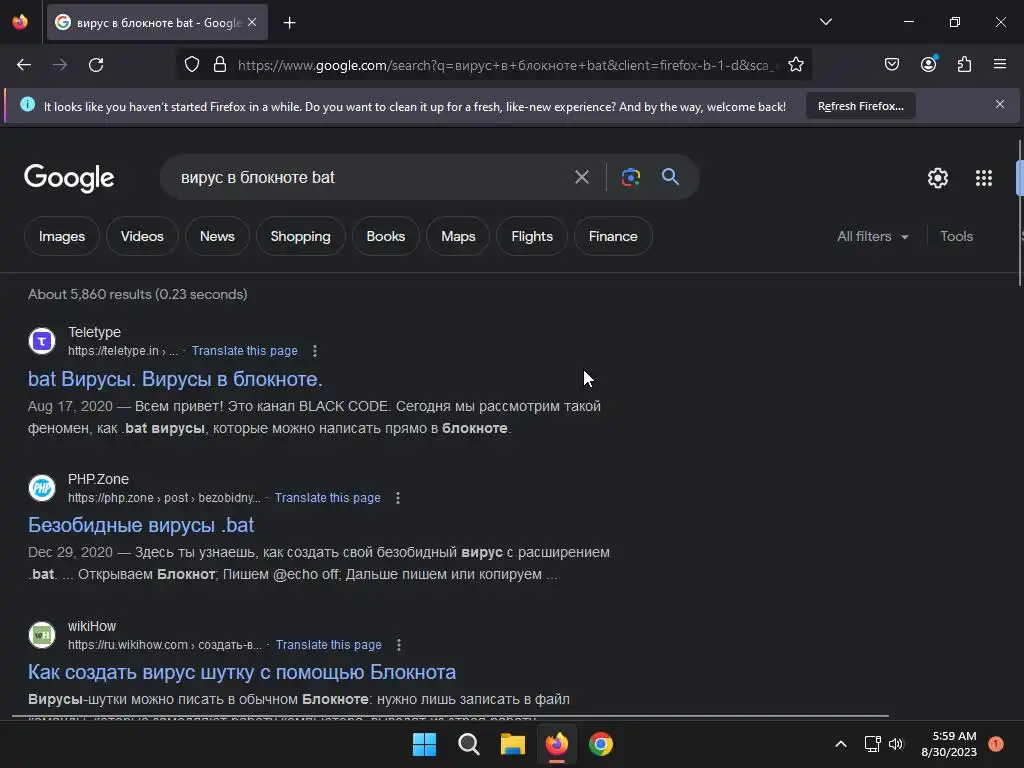
Task: Click the address bar URL field
Action: coord(506,65)
